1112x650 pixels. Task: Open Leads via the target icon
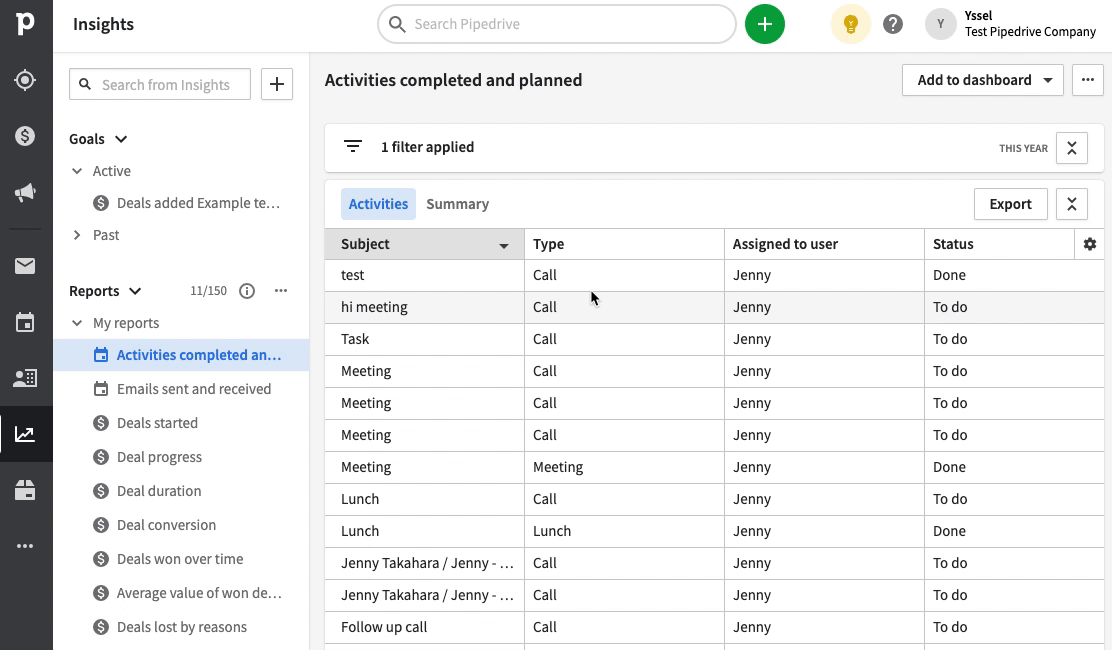point(26,80)
